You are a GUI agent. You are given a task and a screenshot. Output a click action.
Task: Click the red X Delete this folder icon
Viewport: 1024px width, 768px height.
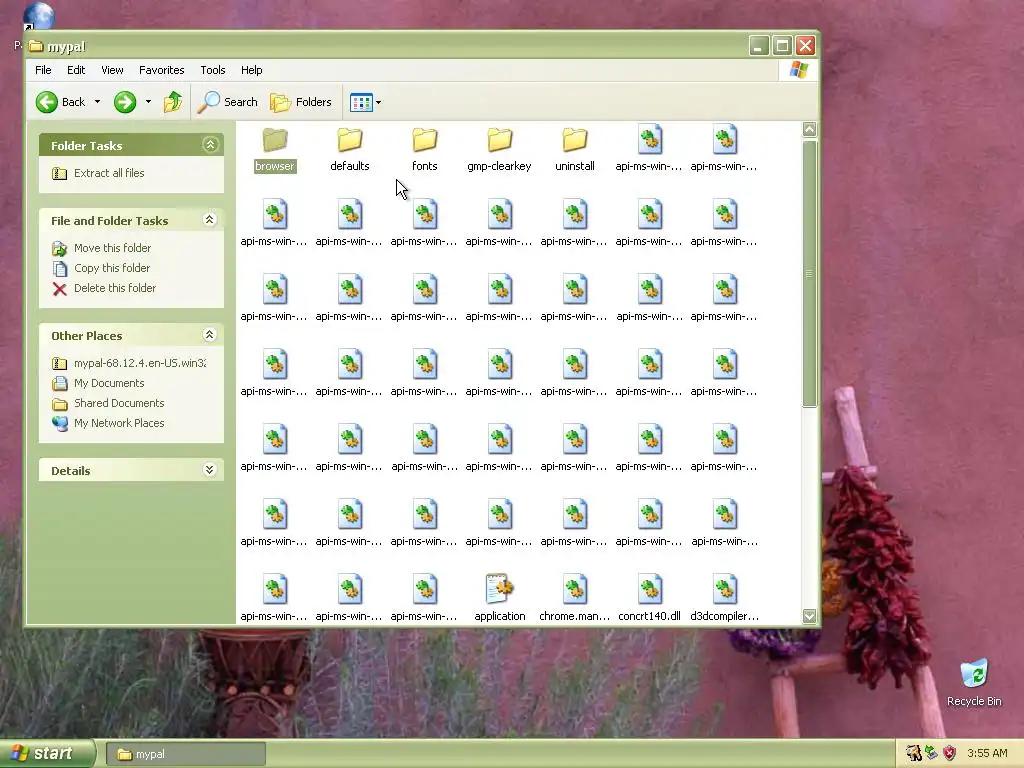click(59, 289)
